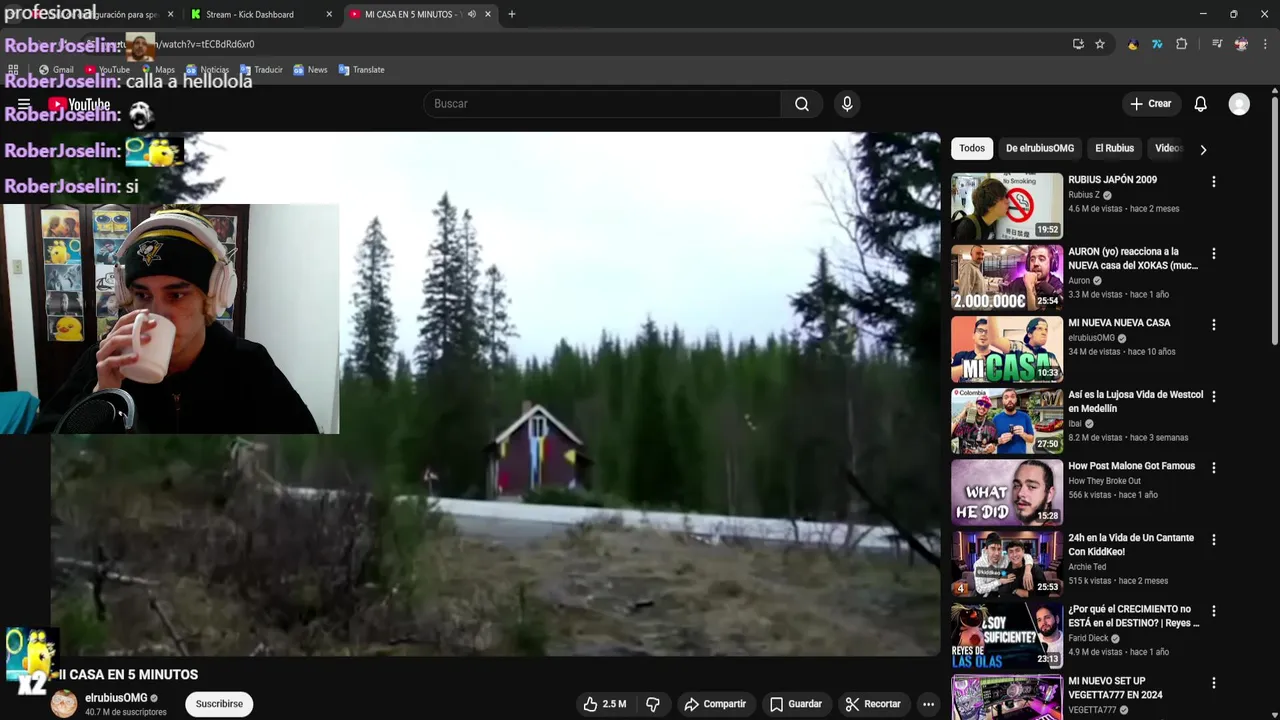The height and width of the screenshot is (720, 1280).
Task: Open the elrubiusOMG channel avatar
Action: click(64, 704)
